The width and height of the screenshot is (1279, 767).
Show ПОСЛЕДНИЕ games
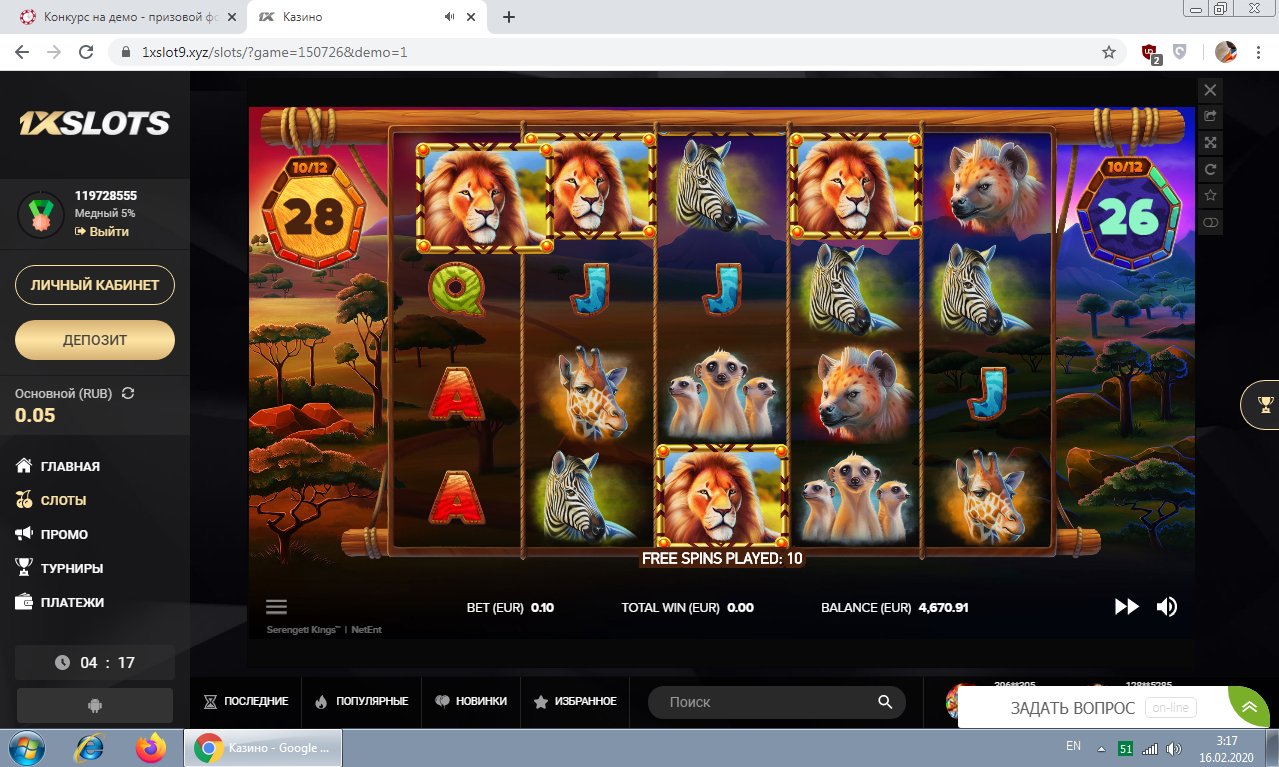coord(246,701)
